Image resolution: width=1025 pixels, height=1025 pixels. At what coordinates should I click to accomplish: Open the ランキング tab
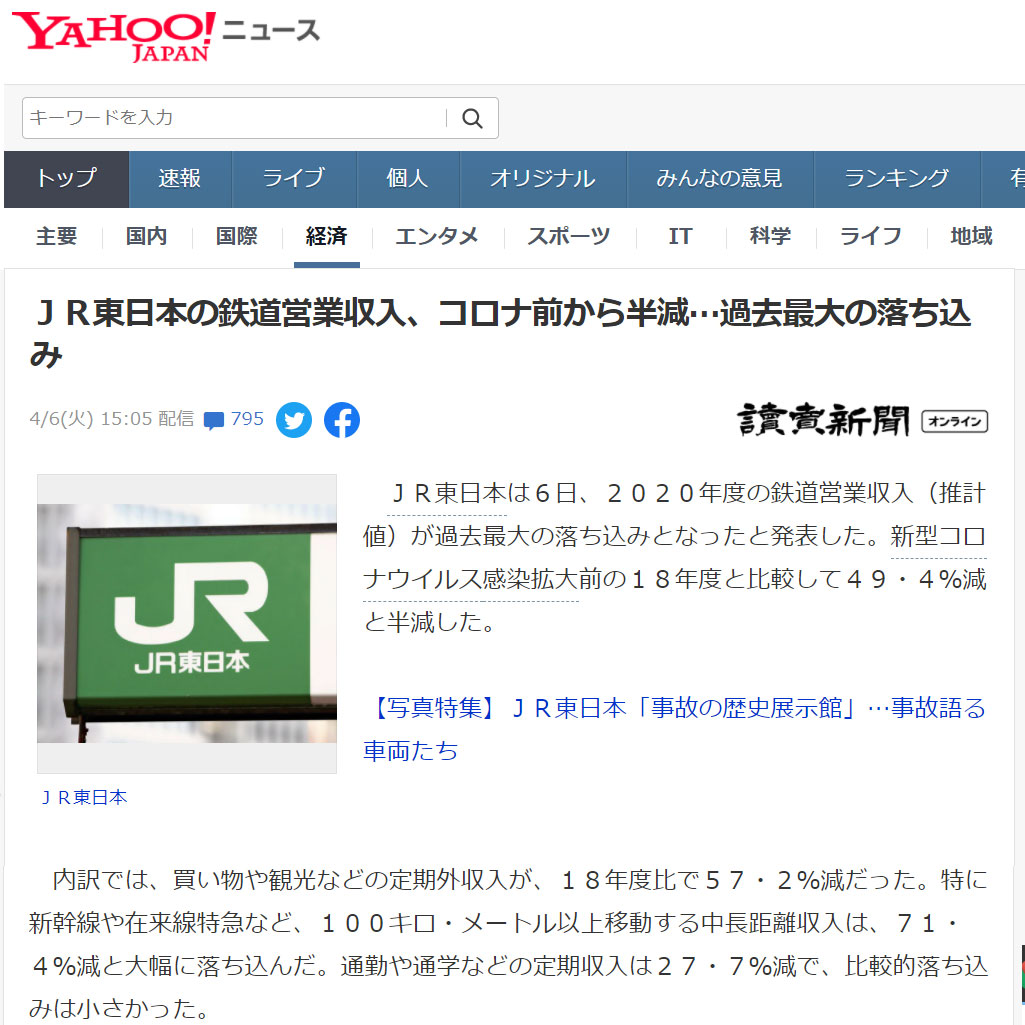[x=897, y=178]
